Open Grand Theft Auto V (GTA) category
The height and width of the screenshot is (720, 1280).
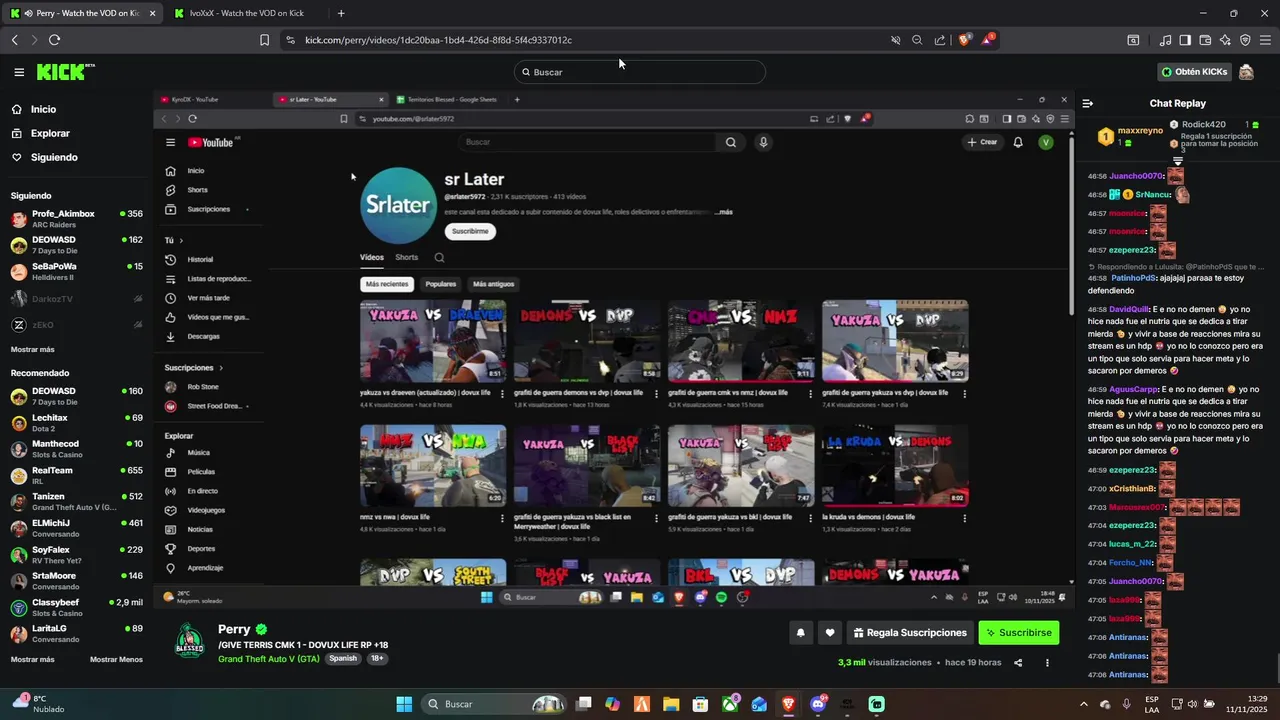click(x=269, y=659)
